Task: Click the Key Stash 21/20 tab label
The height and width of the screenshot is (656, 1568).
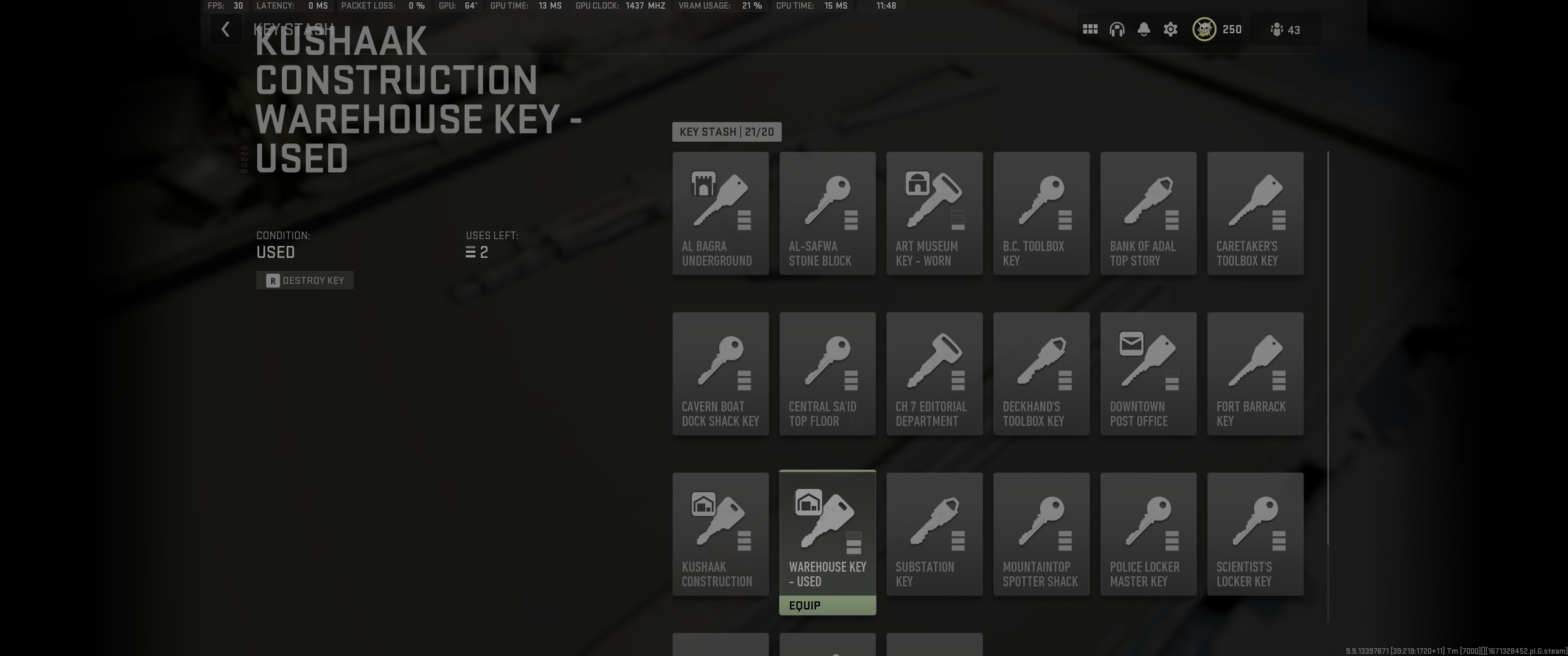Action: click(x=727, y=132)
